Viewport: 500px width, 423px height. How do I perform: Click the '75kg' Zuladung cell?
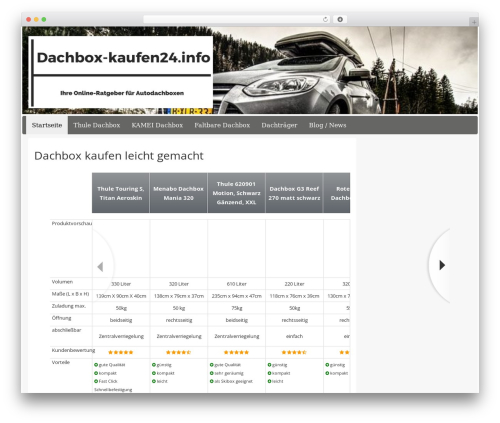(x=236, y=308)
